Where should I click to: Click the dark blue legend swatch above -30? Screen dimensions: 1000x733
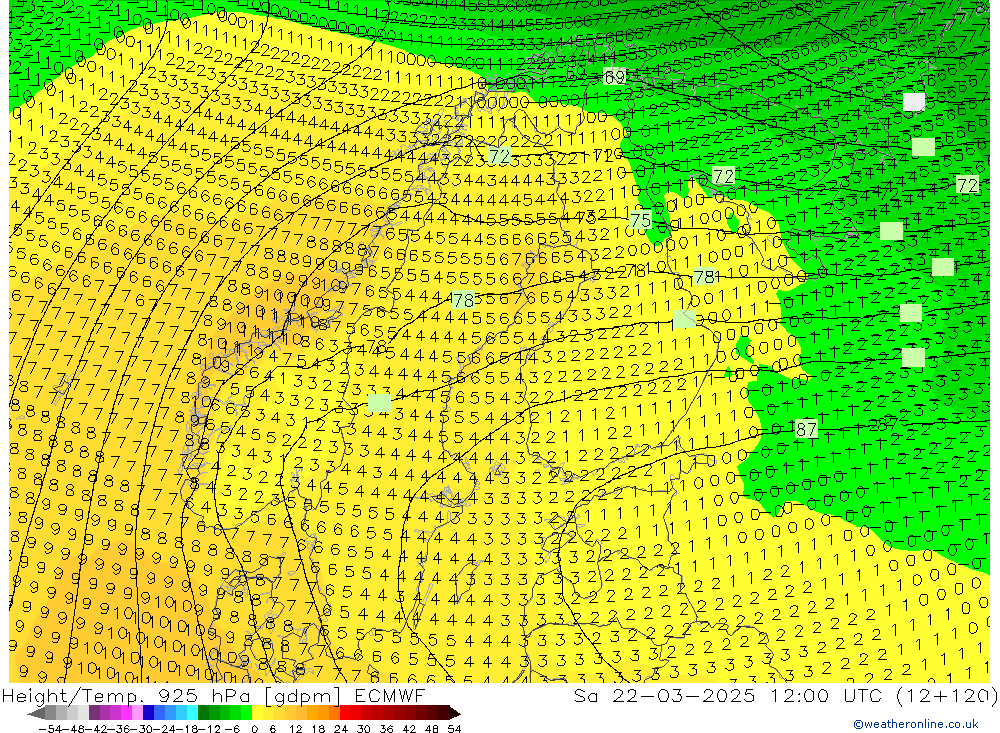[148, 713]
